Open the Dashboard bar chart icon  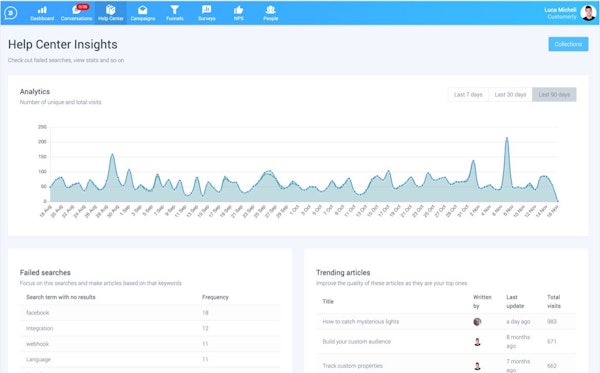[x=42, y=10]
